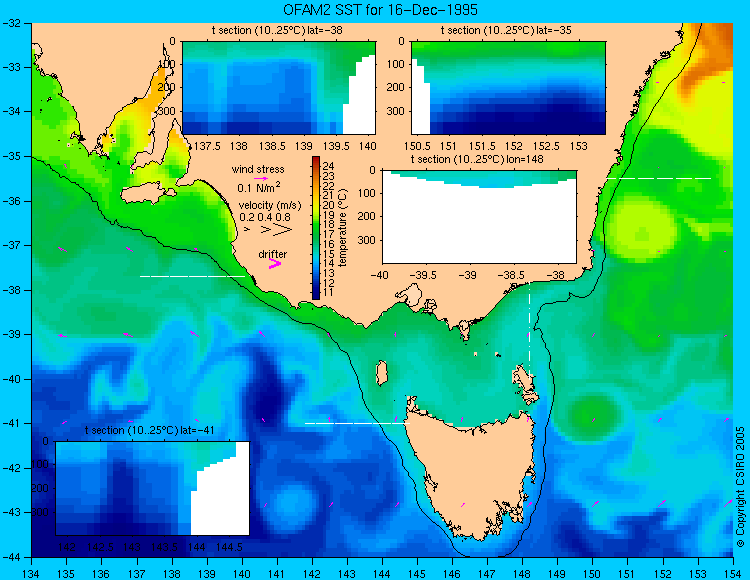750x580 pixels.
Task: Click the magenta drifter arrowhead symbol
Action: click(275, 263)
